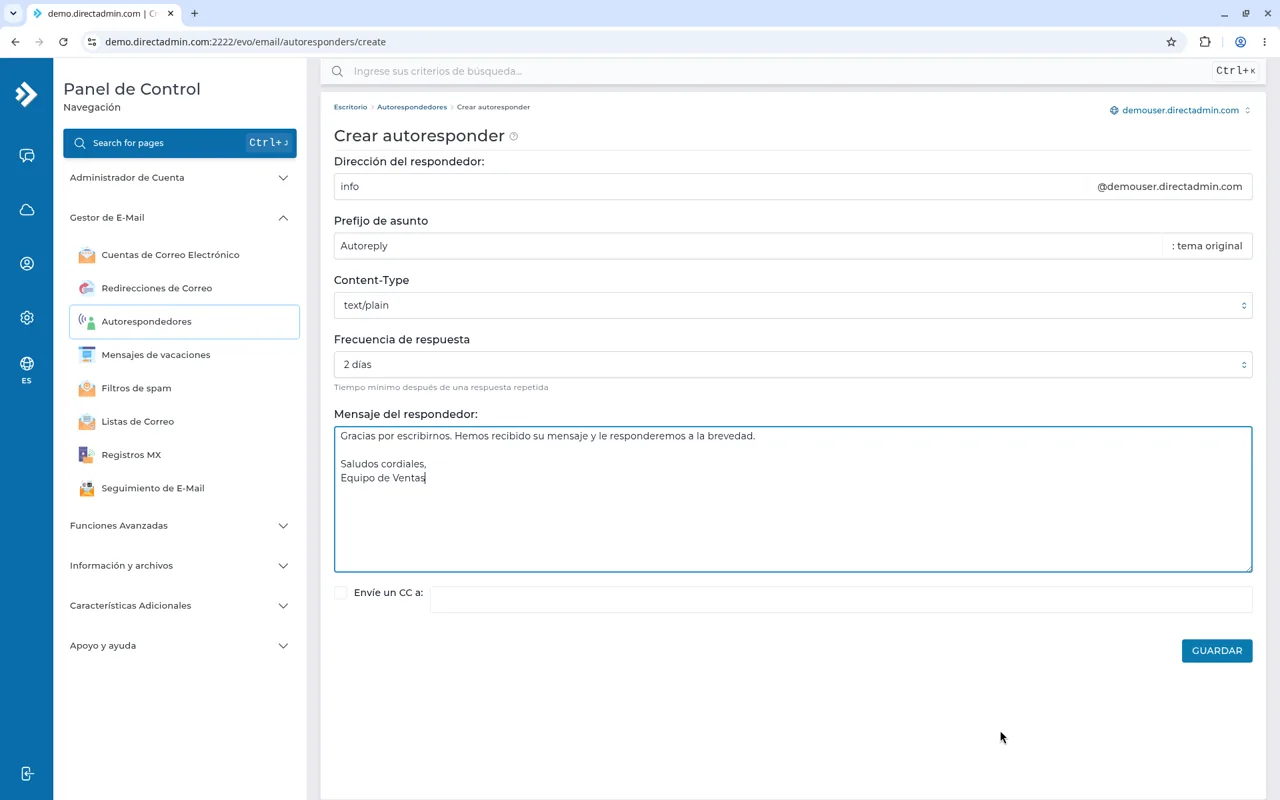Screen dimensions: 1280x800
Task: Follow the Escritorio breadcrumb link
Action: click(x=350, y=107)
